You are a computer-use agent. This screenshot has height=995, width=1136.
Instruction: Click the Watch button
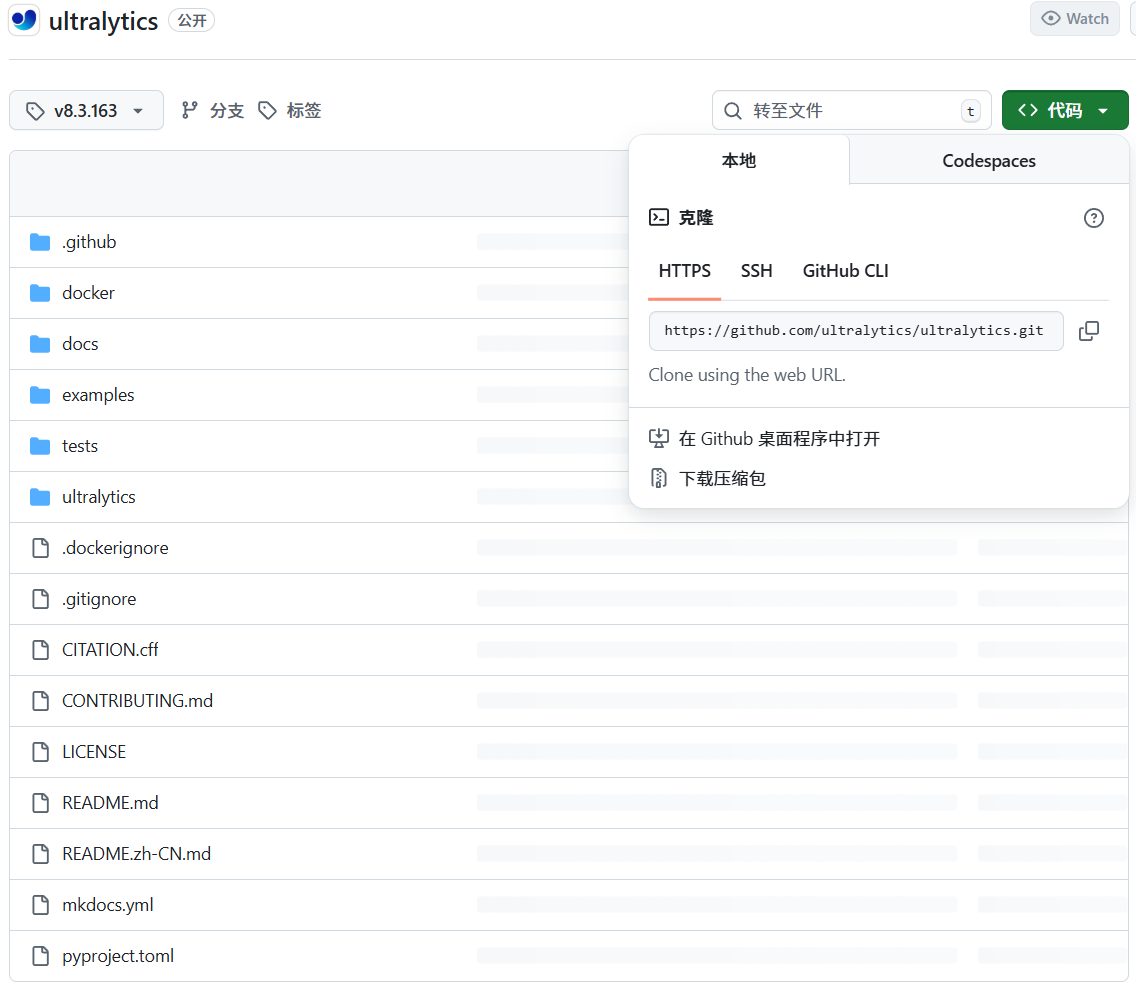[1074, 19]
